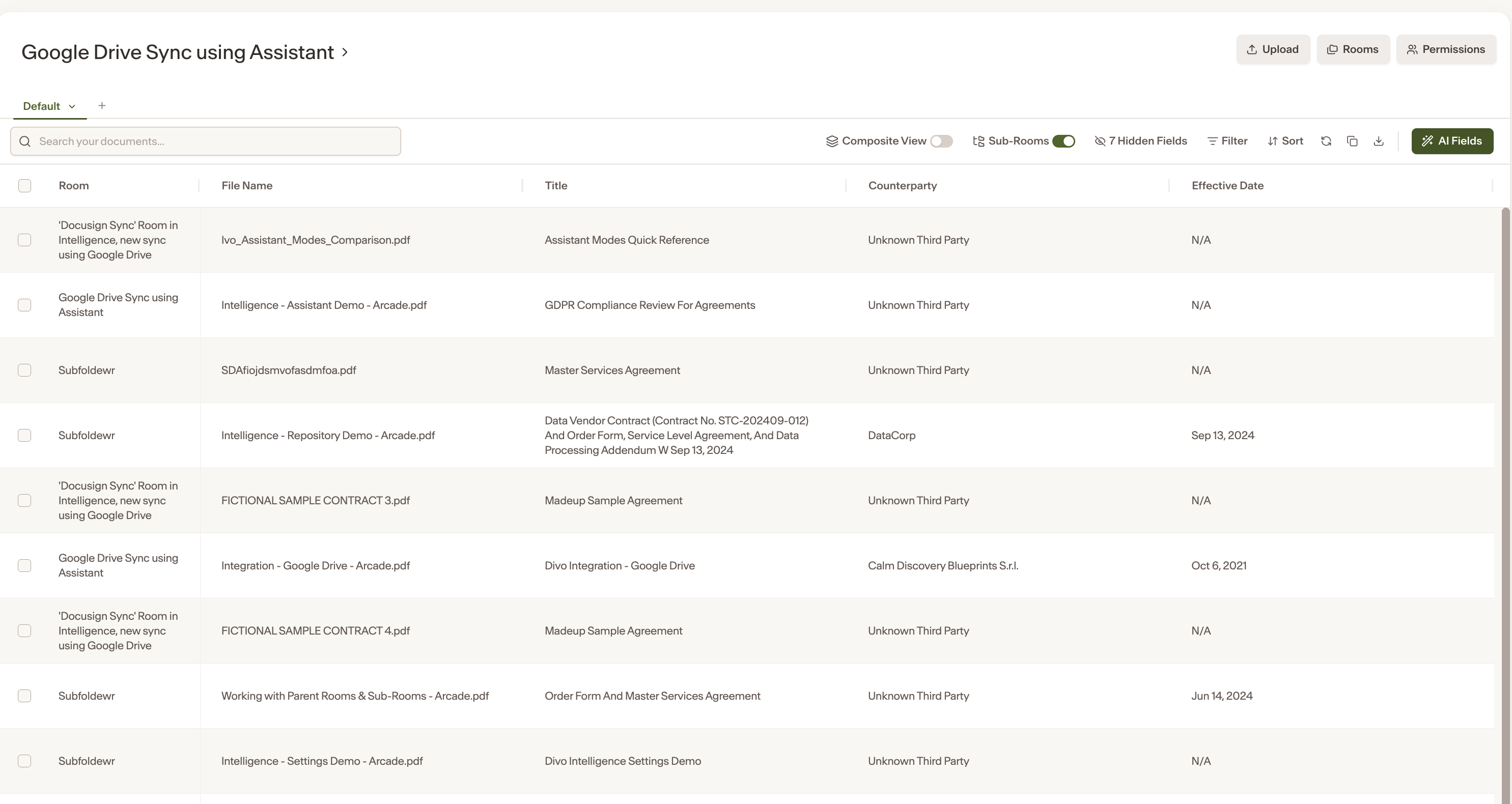Click the DataCorp counterparty cell
Viewport: 1512px width, 804px height.
point(891,436)
